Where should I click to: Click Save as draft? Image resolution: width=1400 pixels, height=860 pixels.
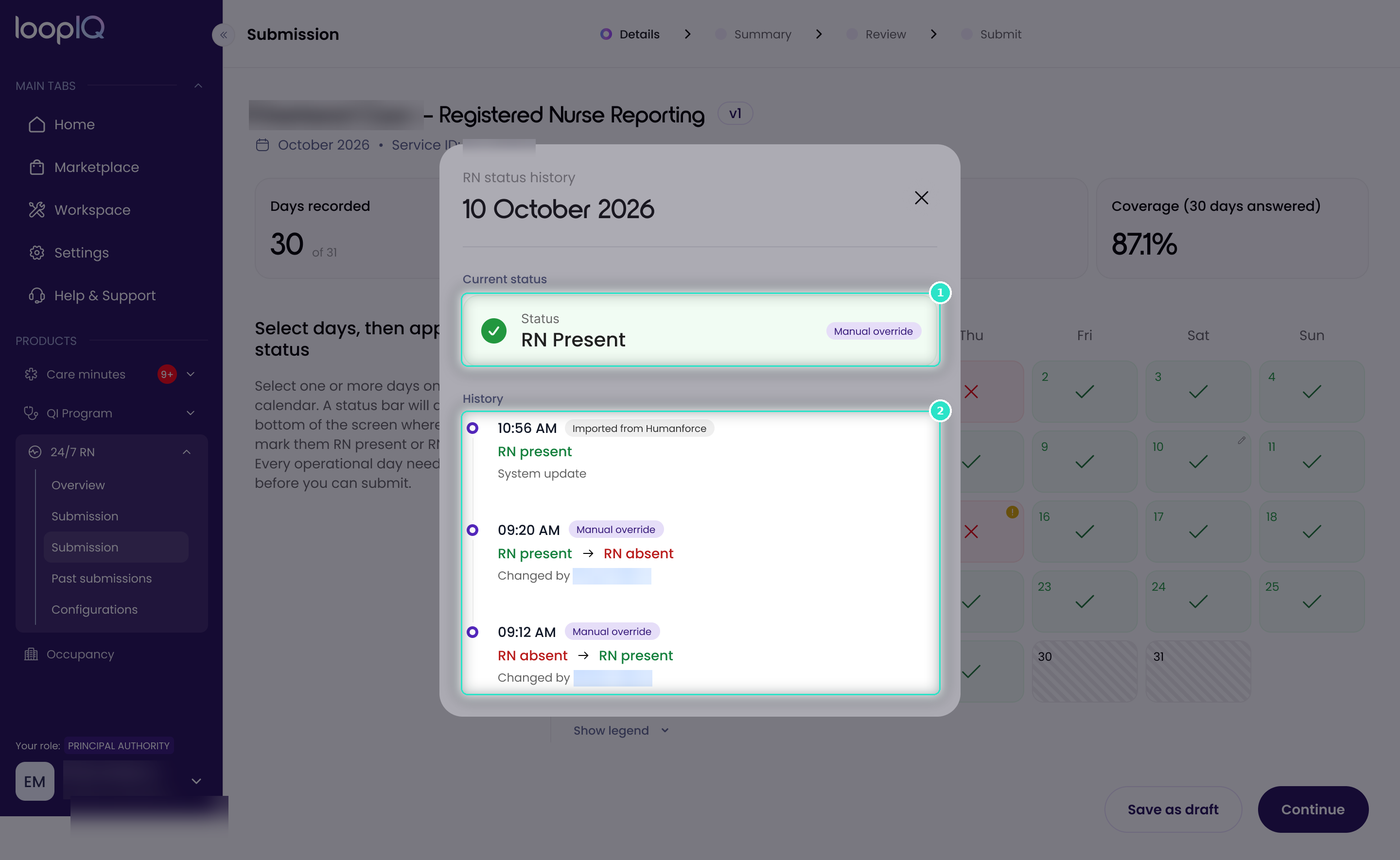[1173, 810]
